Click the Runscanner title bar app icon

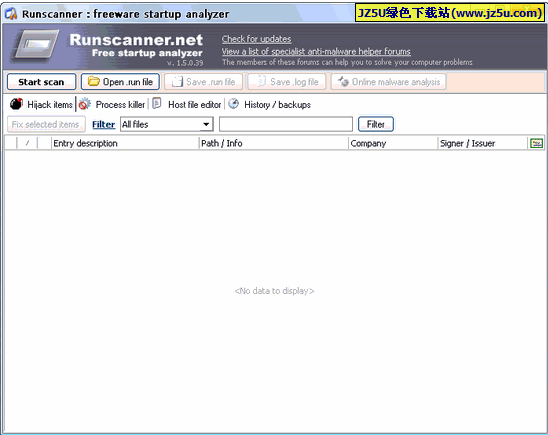11,14
